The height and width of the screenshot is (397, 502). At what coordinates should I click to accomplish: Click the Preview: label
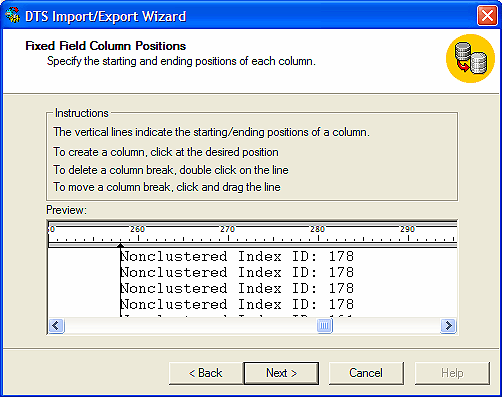66,210
